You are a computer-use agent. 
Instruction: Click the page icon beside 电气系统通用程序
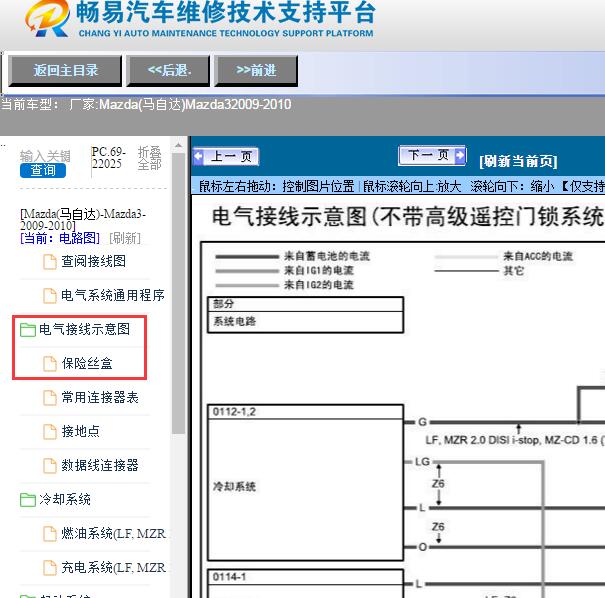tap(49, 296)
